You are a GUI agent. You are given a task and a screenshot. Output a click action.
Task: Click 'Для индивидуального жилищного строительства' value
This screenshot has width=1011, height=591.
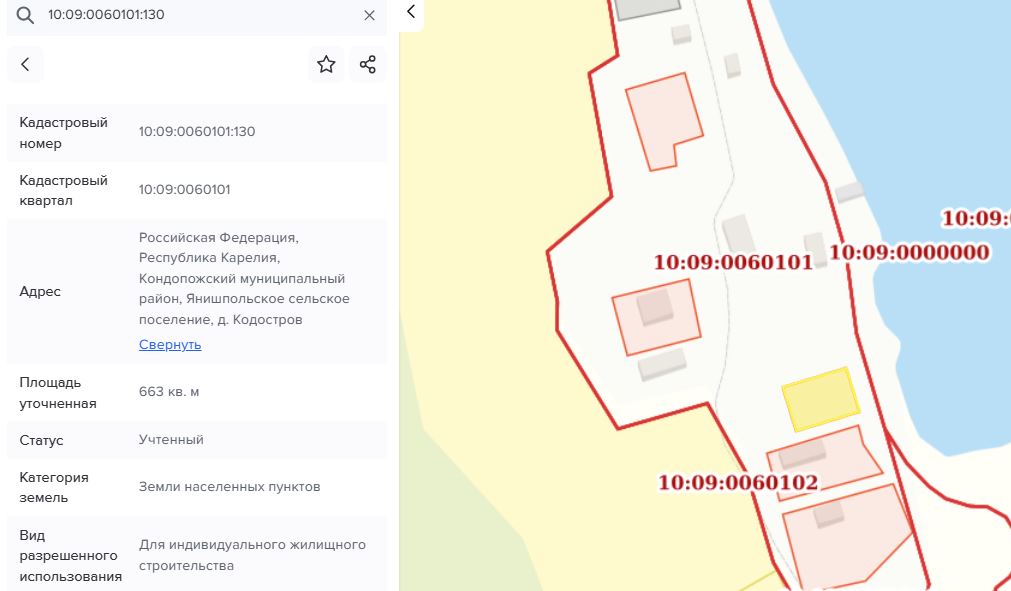(252, 555)
